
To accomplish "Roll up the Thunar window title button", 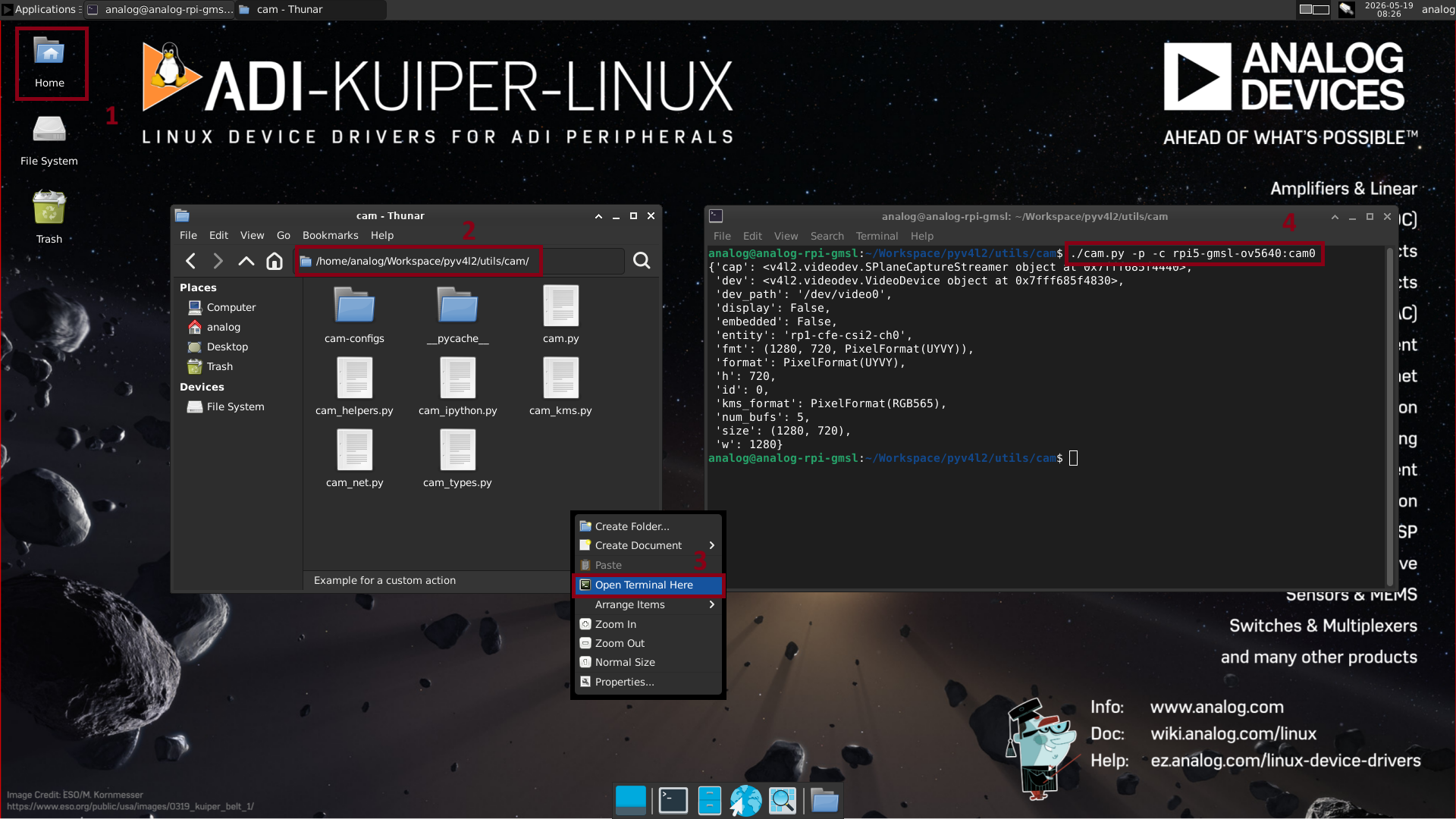I will click(x=598, y=216).
